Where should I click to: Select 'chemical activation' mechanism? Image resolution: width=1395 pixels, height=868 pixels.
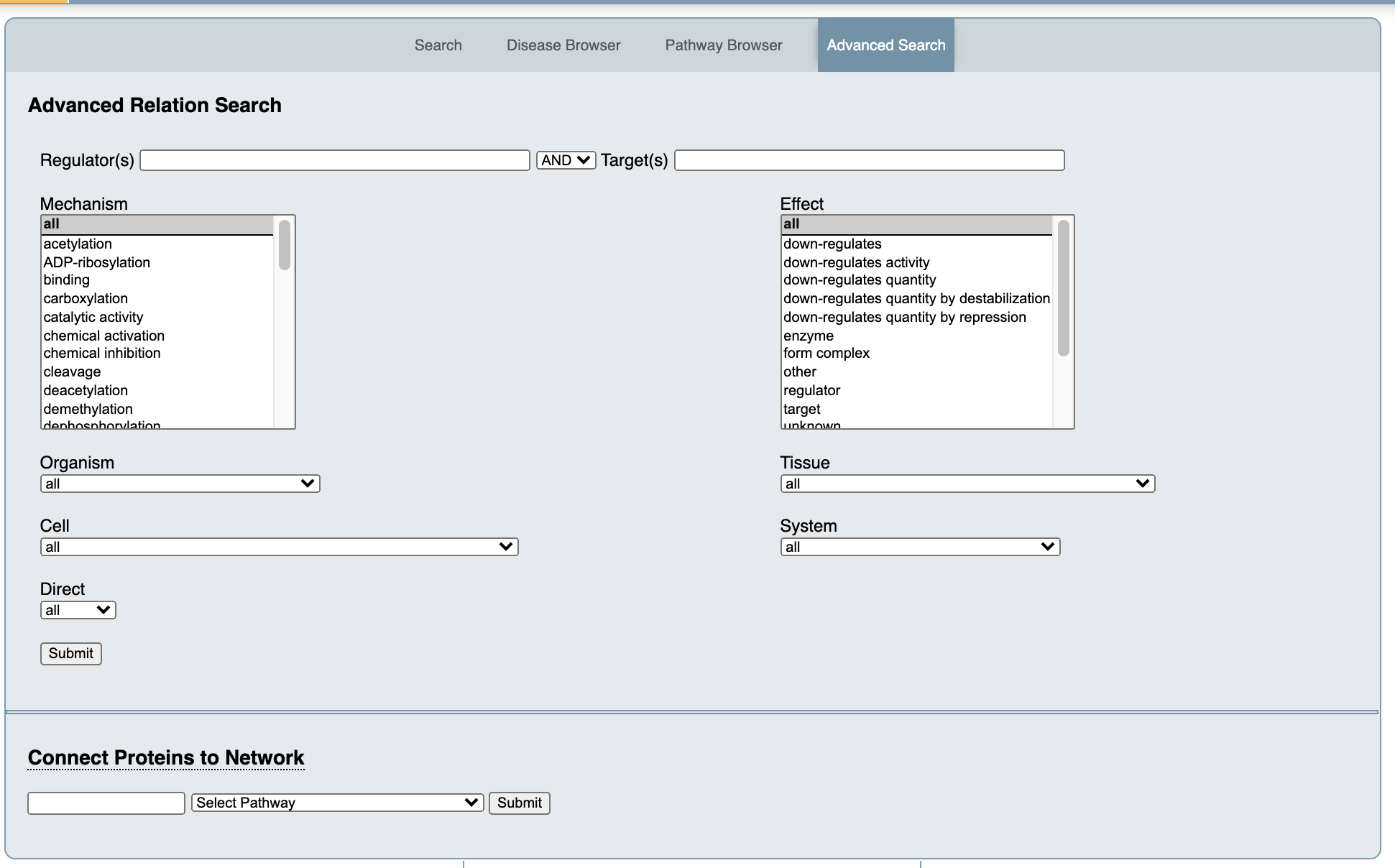(157, 336)
